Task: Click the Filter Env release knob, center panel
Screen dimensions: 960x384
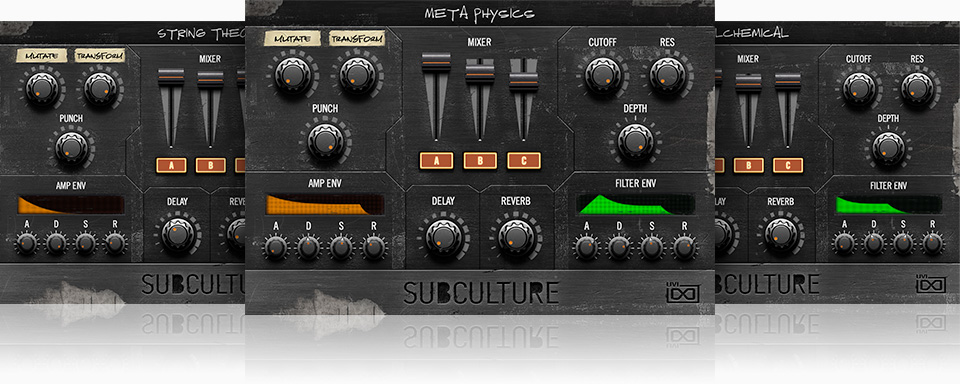Action: [684, 247]
